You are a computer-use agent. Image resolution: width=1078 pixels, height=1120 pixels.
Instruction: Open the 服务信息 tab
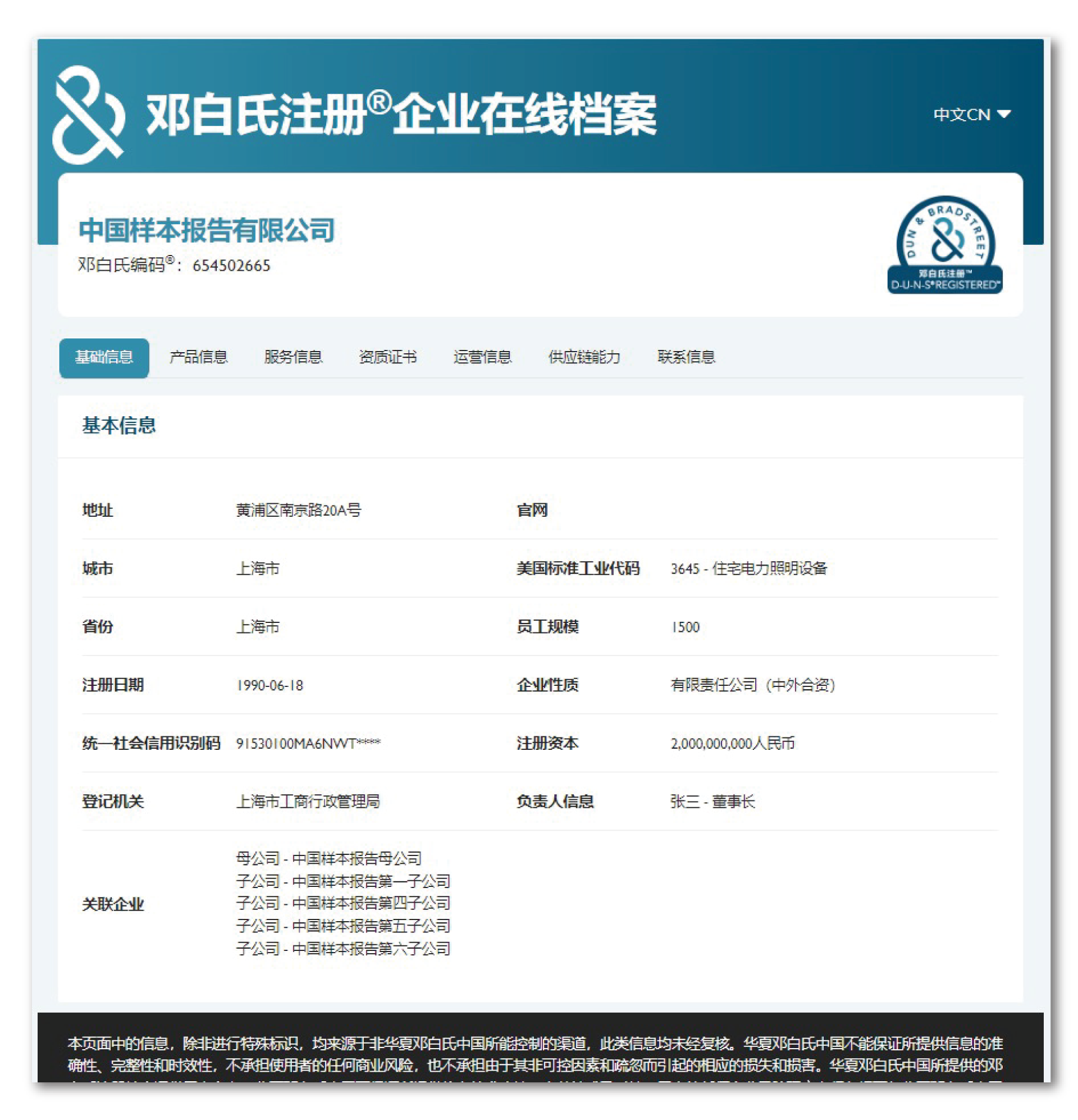pos(293,358)
